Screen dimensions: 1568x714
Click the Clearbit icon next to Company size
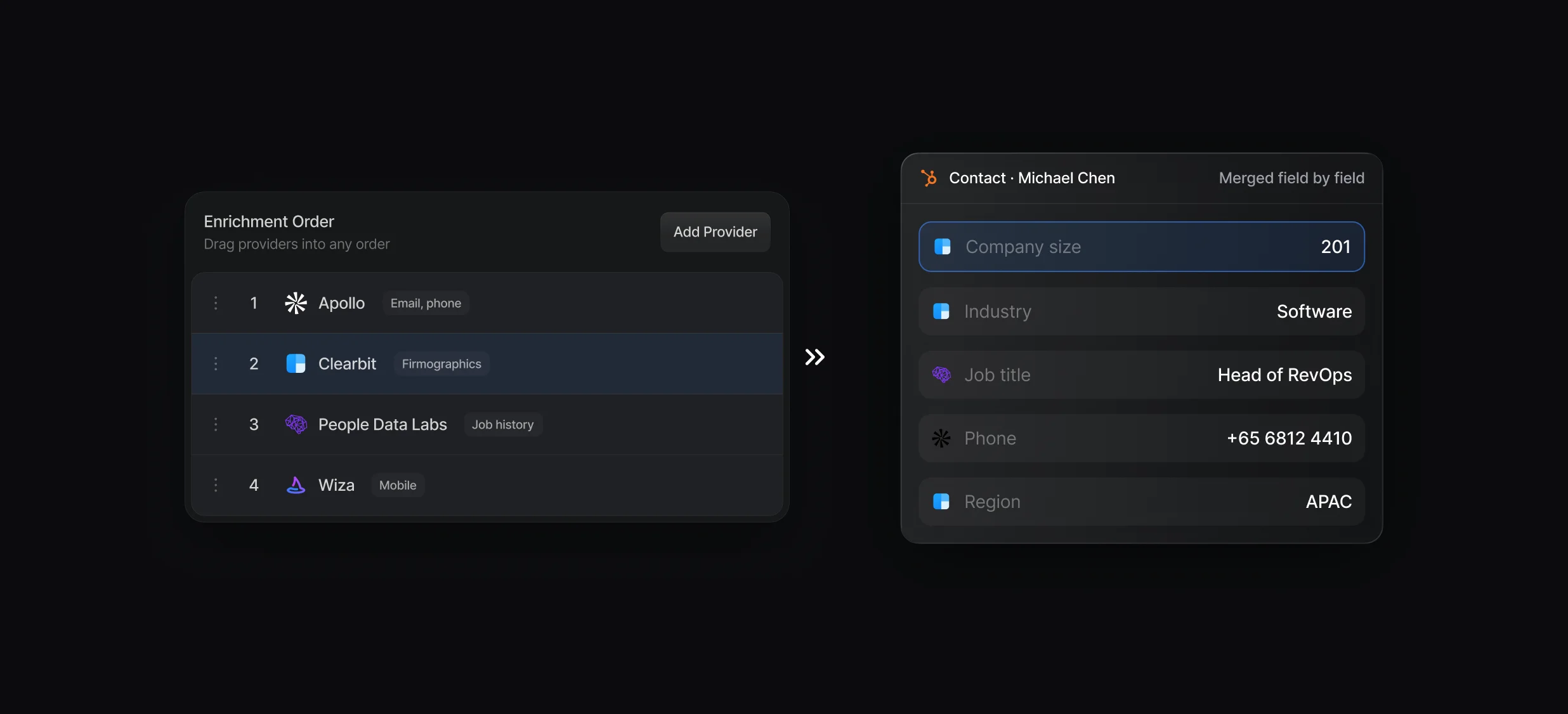click(x=943, y=247)
